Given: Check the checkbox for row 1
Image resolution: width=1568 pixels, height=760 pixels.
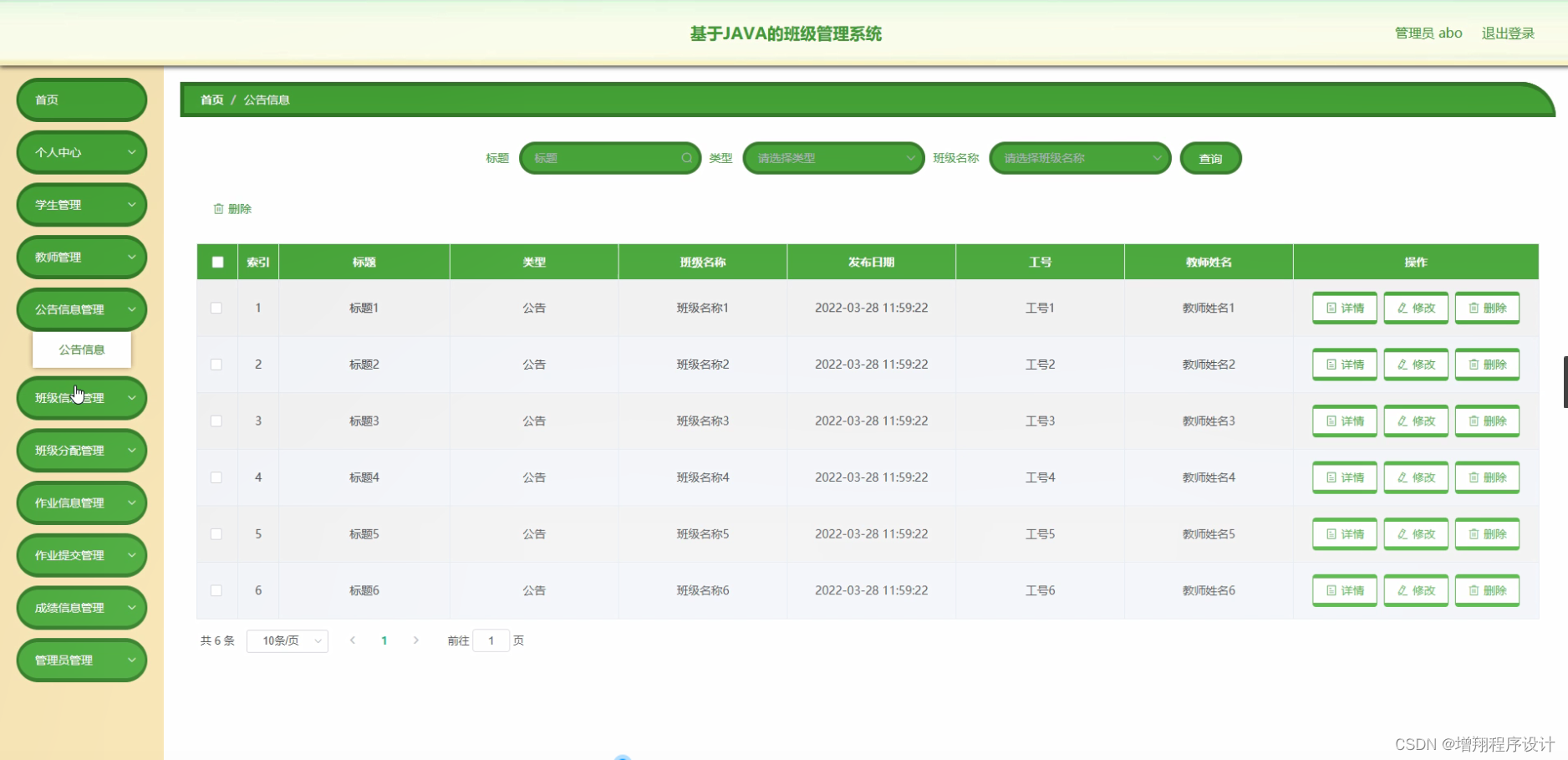Looking at the screenshot, I should point(216,308).
